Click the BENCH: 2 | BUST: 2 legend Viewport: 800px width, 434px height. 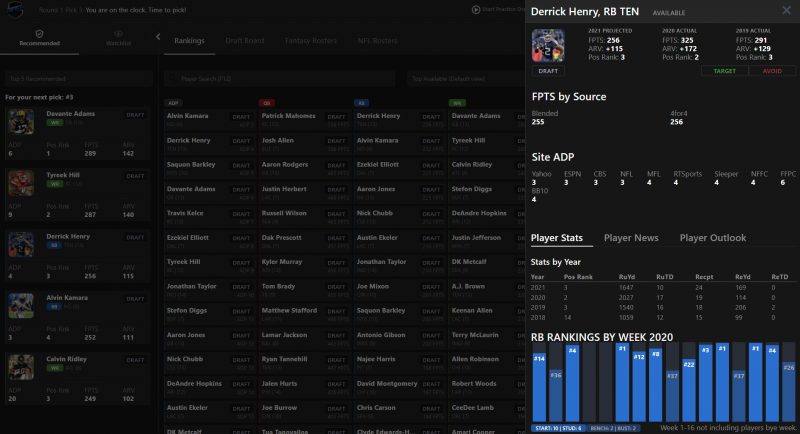[614, 428]
